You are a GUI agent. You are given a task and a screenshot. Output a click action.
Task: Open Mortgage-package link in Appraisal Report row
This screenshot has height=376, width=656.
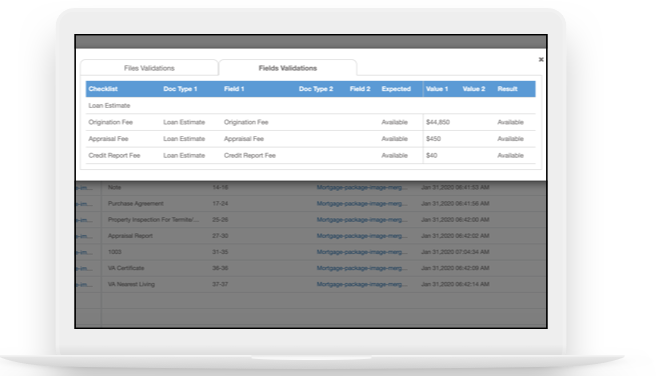click(x=361, y=235)
